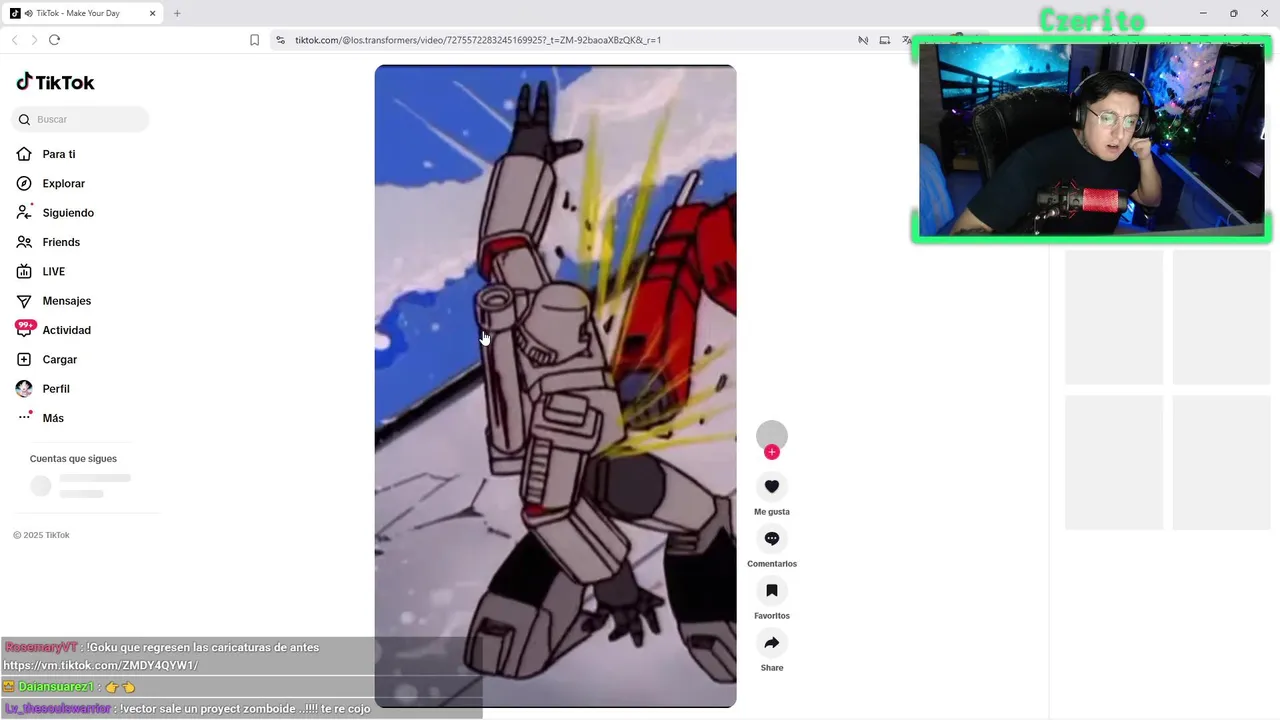The height and width of the screenshot is (720, 1280).
Task: Click Daiansuarez1 username in chat
Action: (x=56, y=687)
